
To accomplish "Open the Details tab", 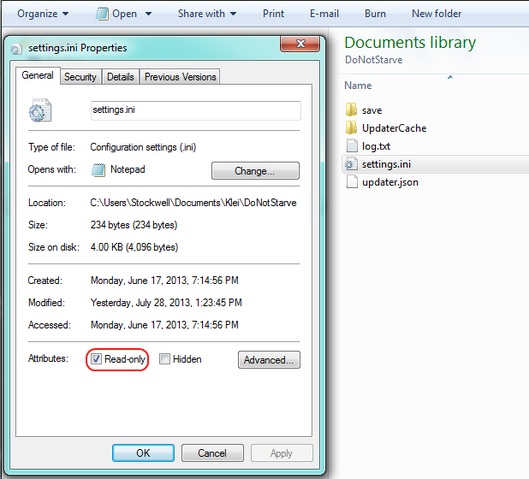I will coord(120,77).
